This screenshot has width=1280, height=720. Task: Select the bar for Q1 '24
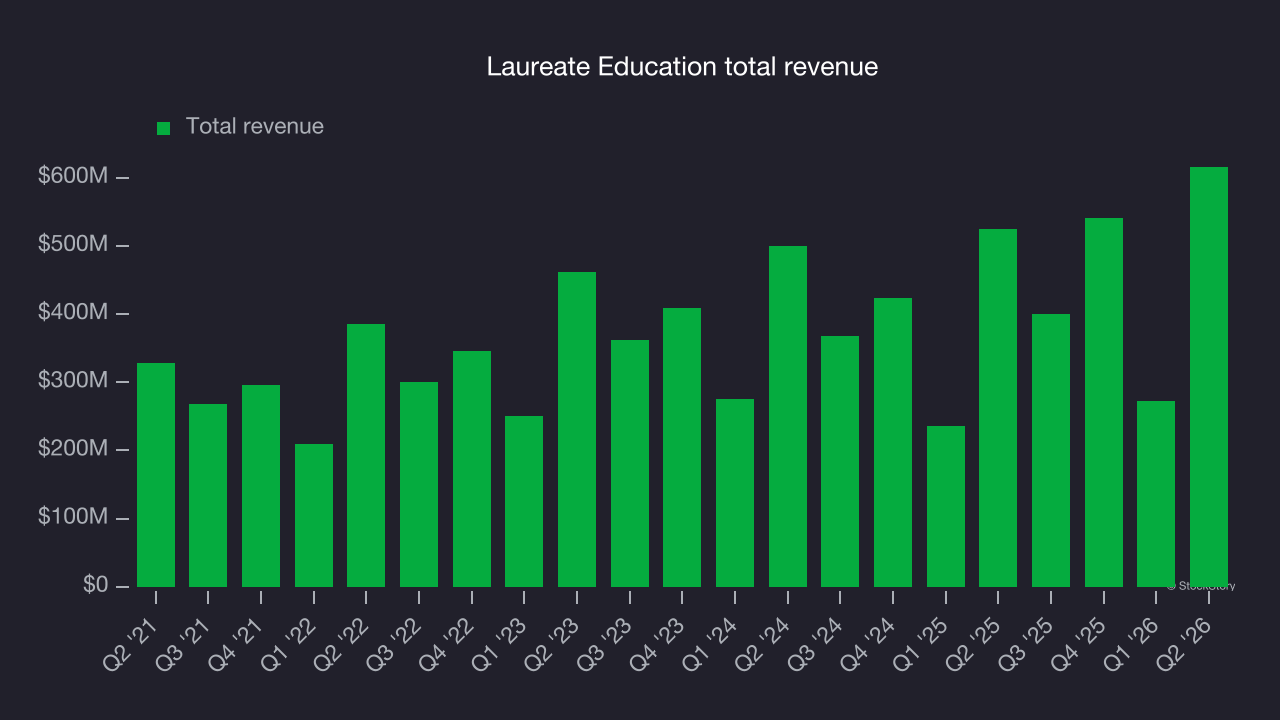point(735,493)
